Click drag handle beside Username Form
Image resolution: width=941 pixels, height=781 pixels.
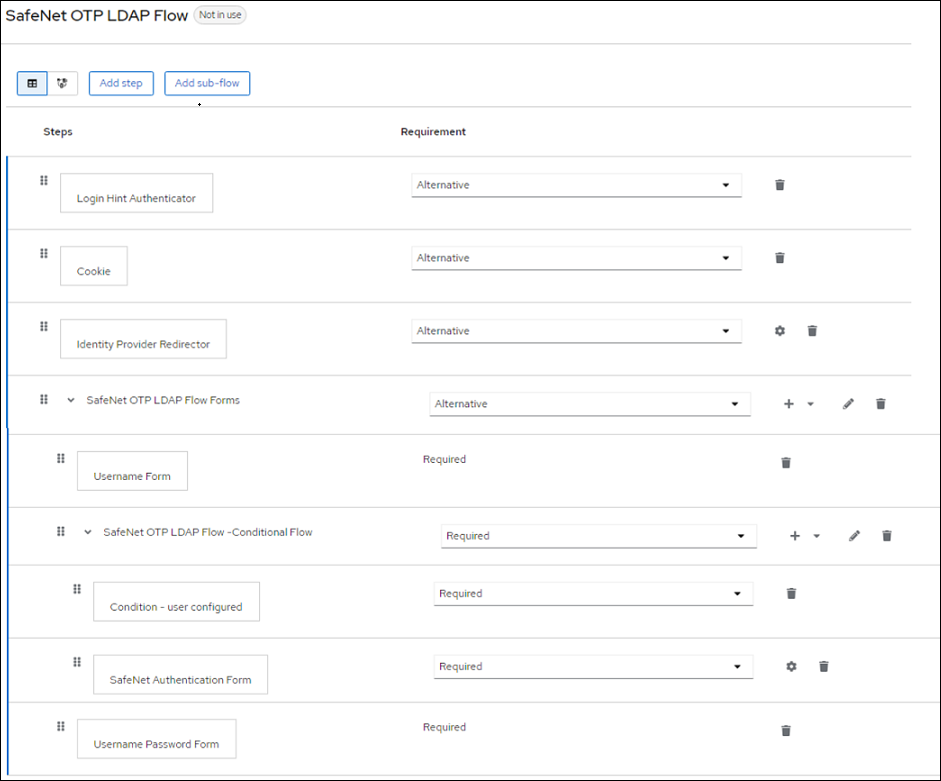[60, 459]
